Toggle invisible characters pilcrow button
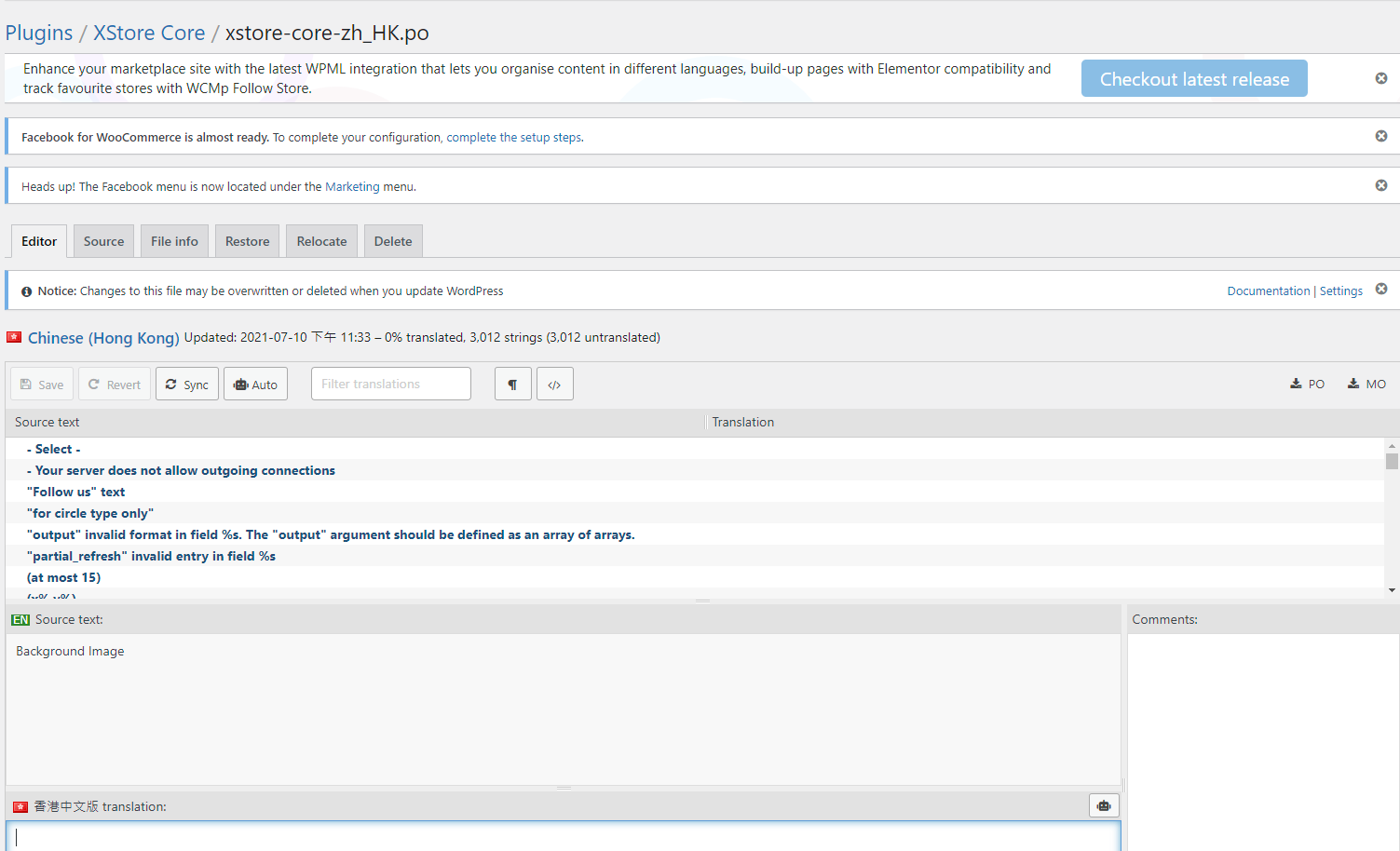 (512, 385)
